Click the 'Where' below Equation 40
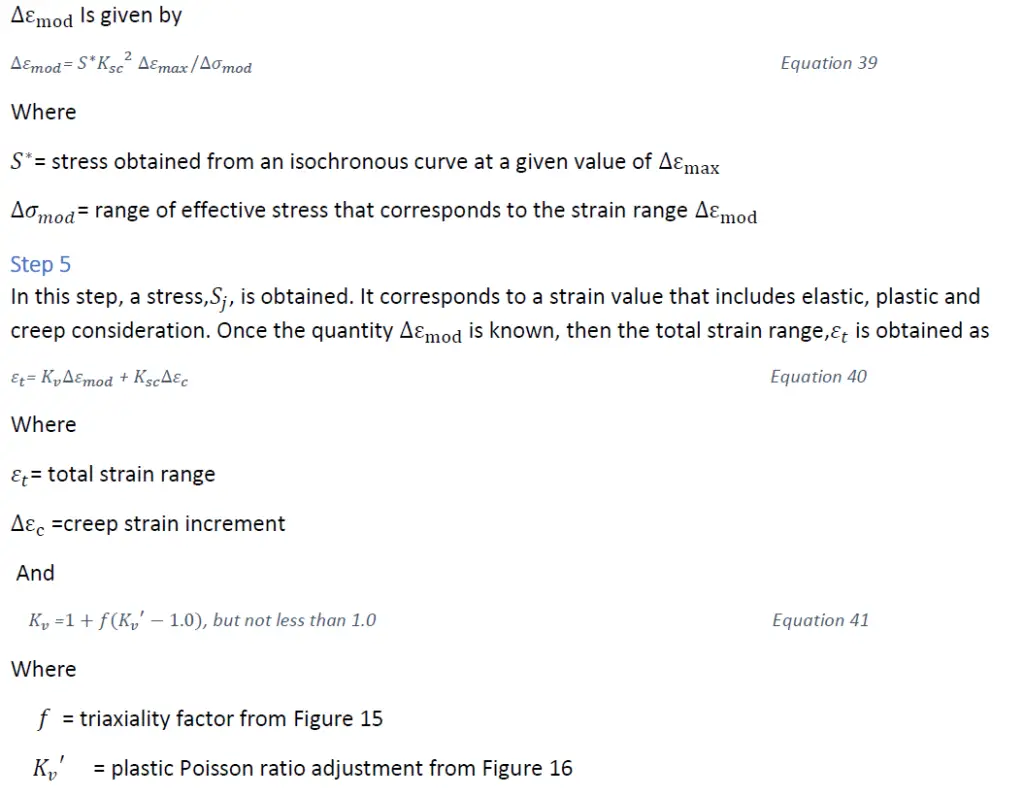 coord(44,425)
